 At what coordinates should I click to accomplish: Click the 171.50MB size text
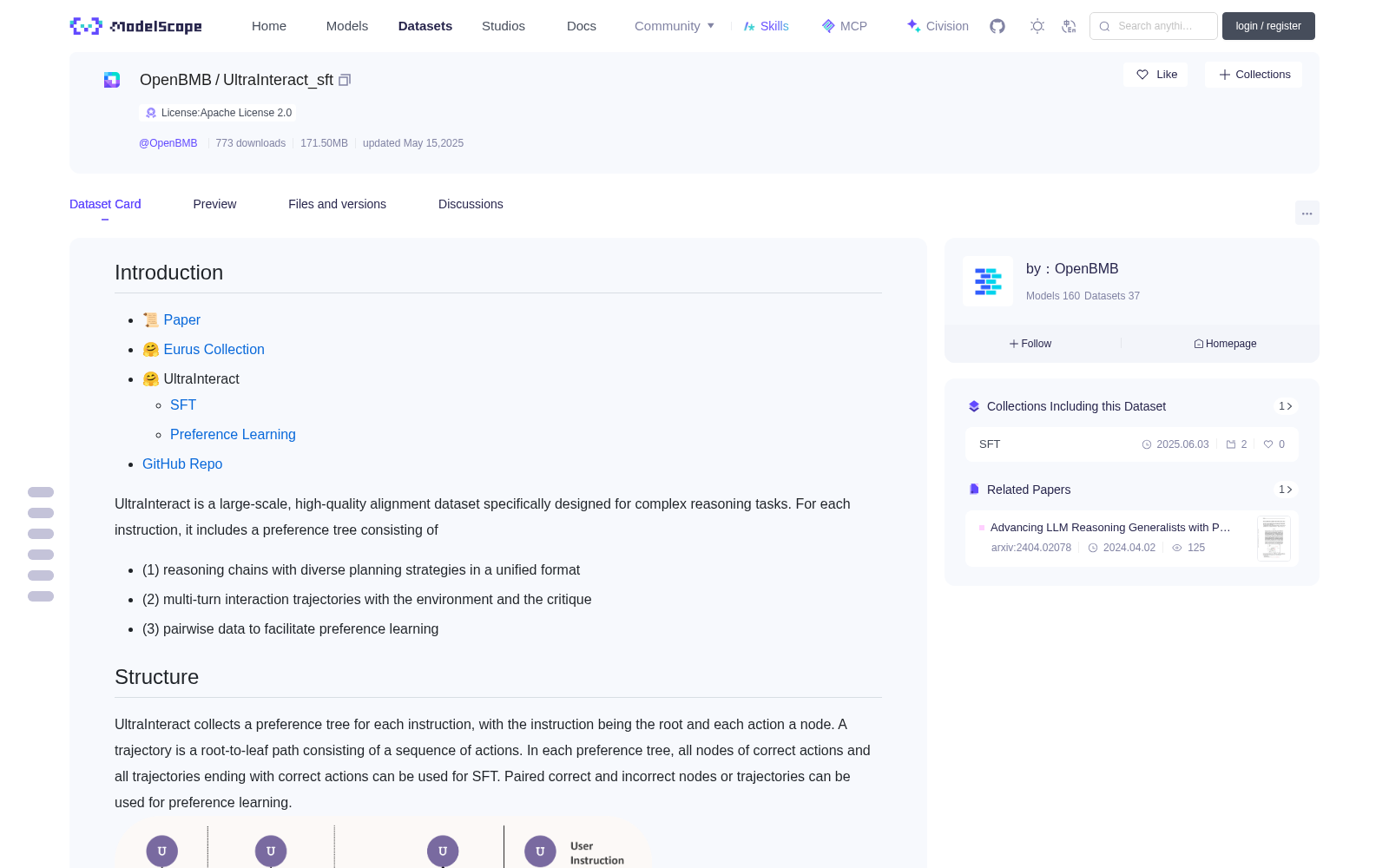tap(324, 143)
